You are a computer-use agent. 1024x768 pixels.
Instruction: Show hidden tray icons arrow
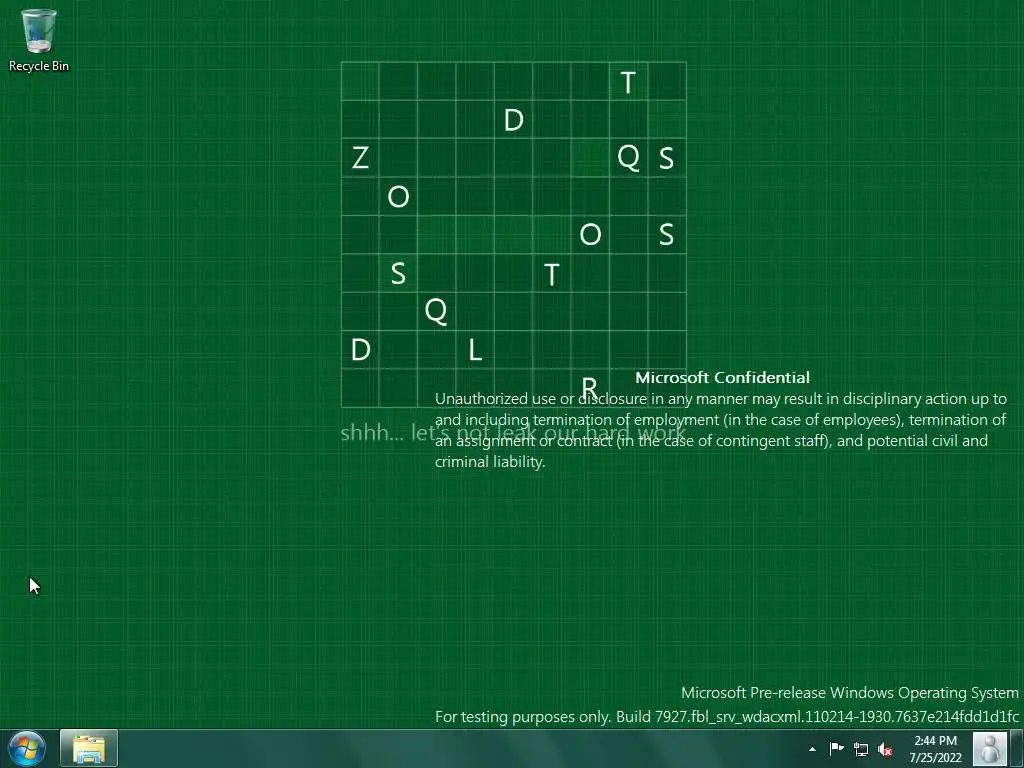812,749
